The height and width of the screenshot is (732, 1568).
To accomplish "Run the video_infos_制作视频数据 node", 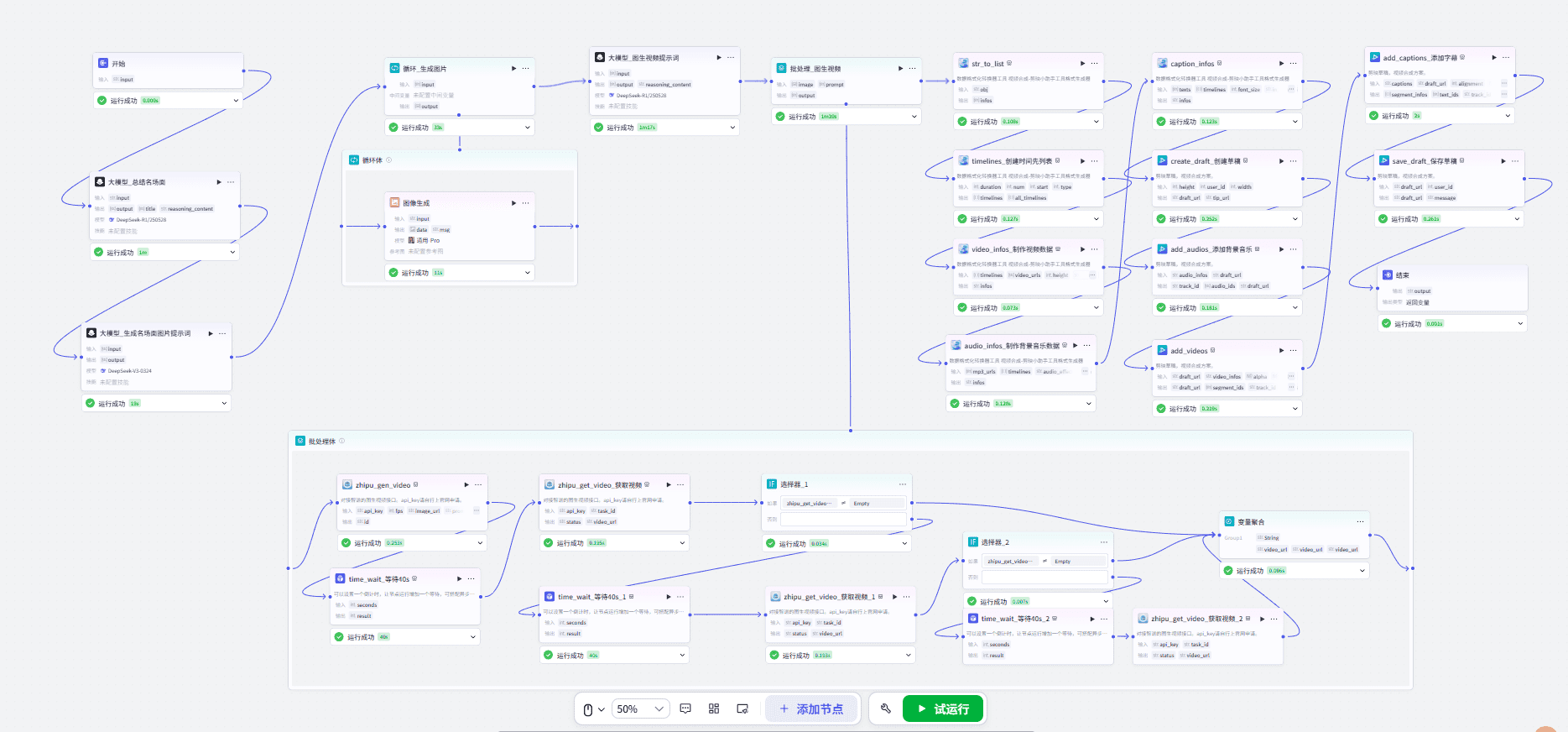I will (x=1082, y=249).
